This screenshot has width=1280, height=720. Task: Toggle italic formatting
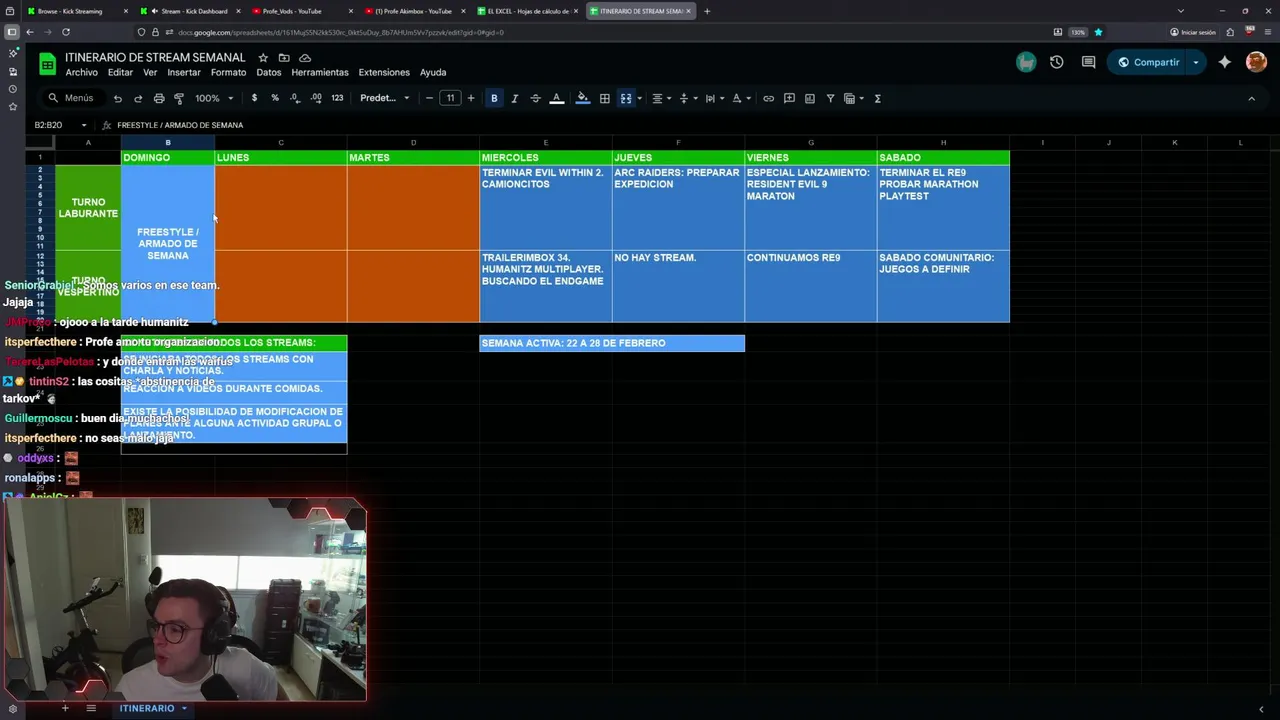tap(514, 98)
